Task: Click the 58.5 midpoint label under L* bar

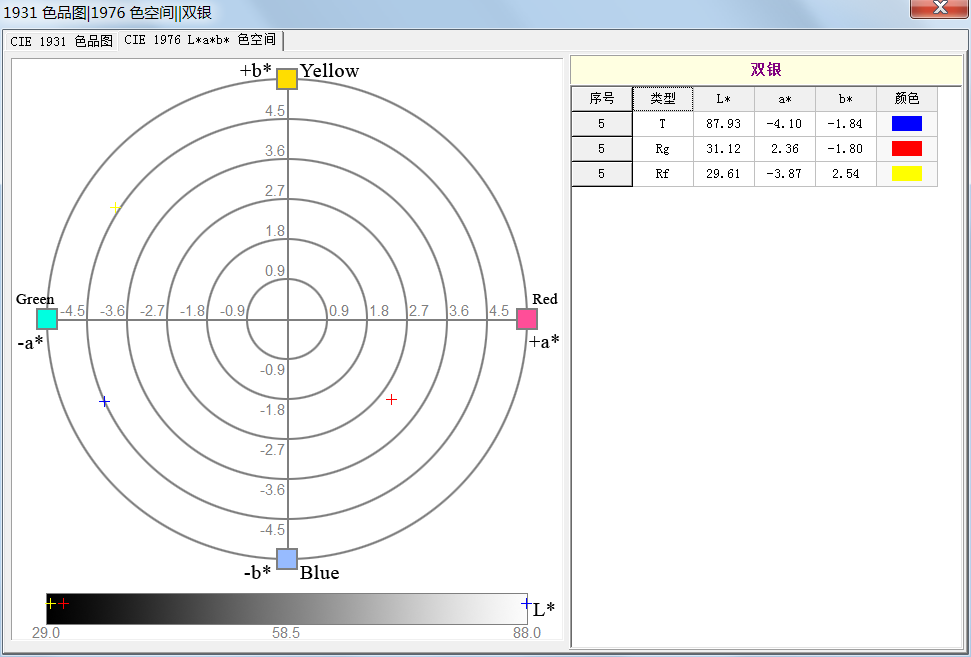Action: tap(286, 633)
